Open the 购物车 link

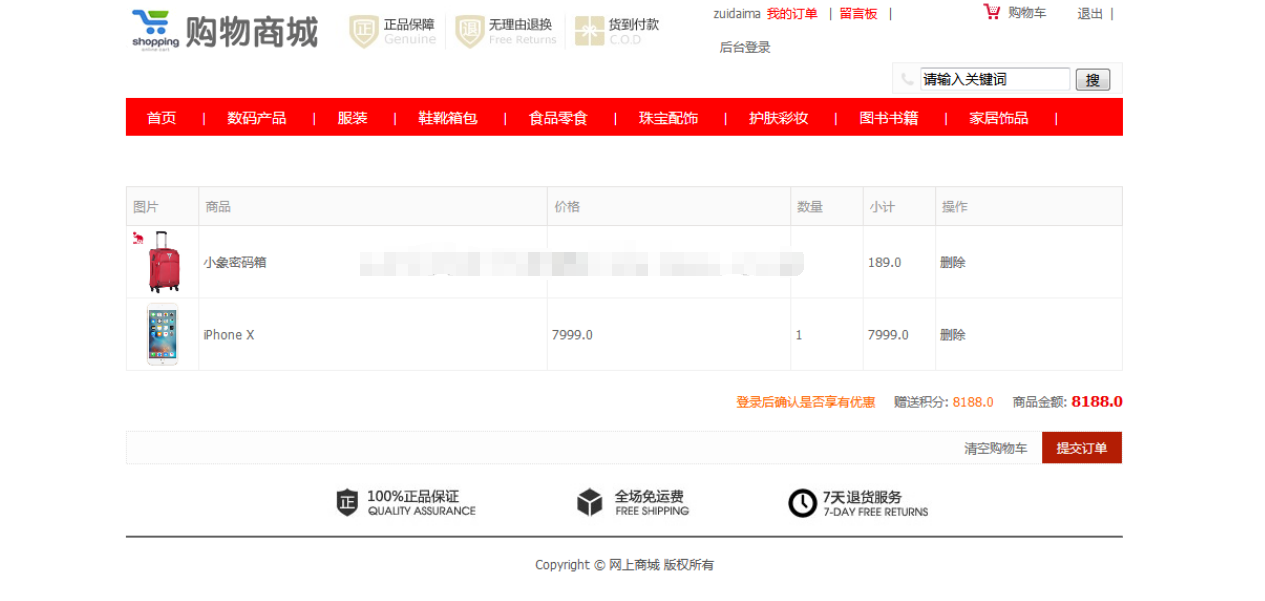1027,13
